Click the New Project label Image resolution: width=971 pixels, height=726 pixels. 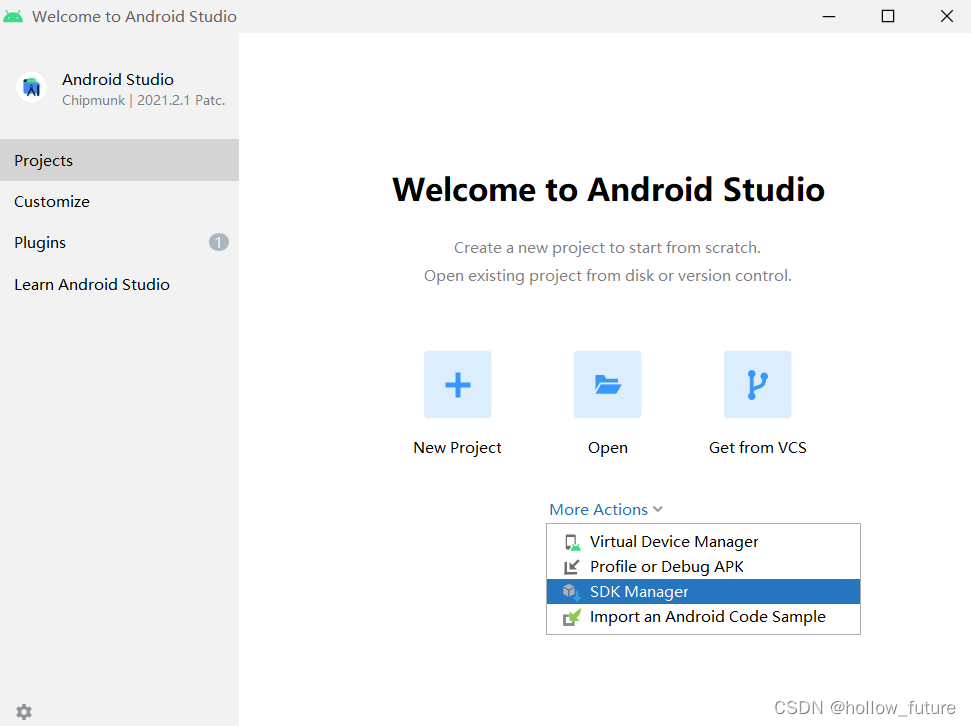[458, 448]
